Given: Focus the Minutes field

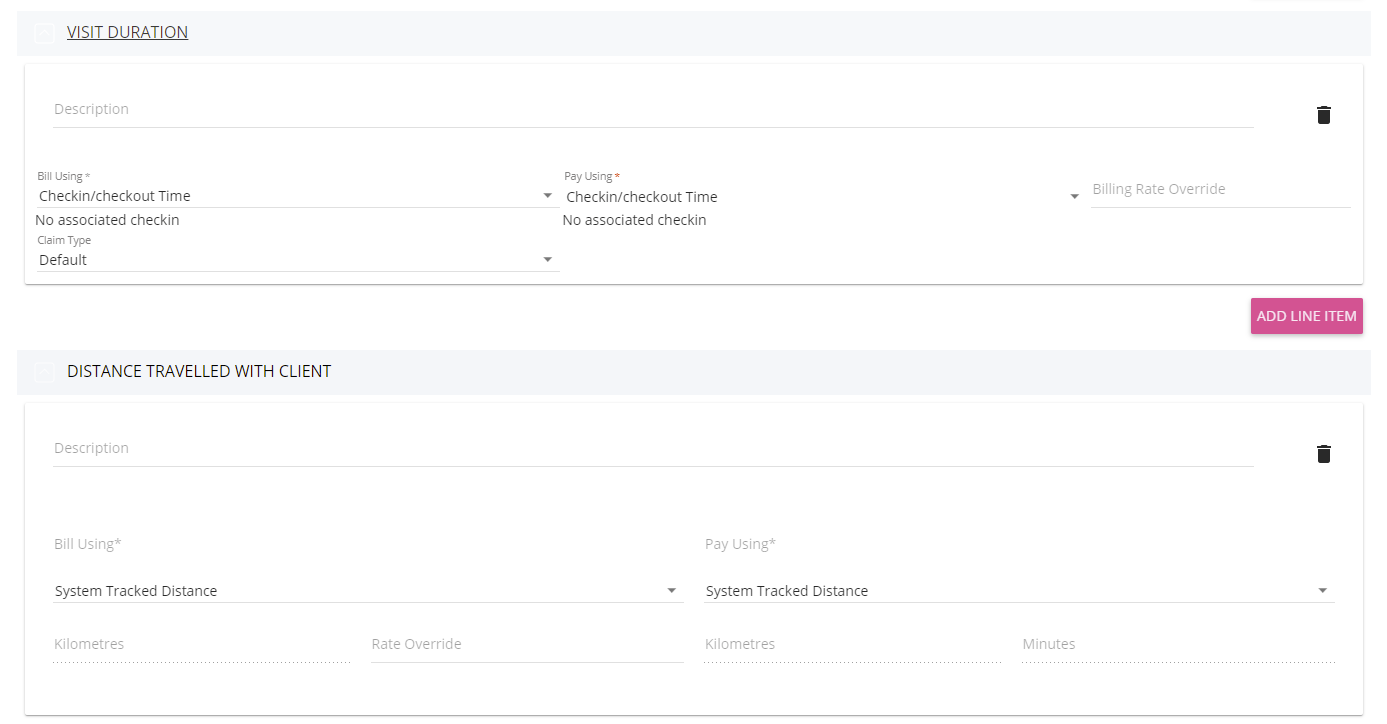Looking at the screenshot, I should [x=1178, y=644].
